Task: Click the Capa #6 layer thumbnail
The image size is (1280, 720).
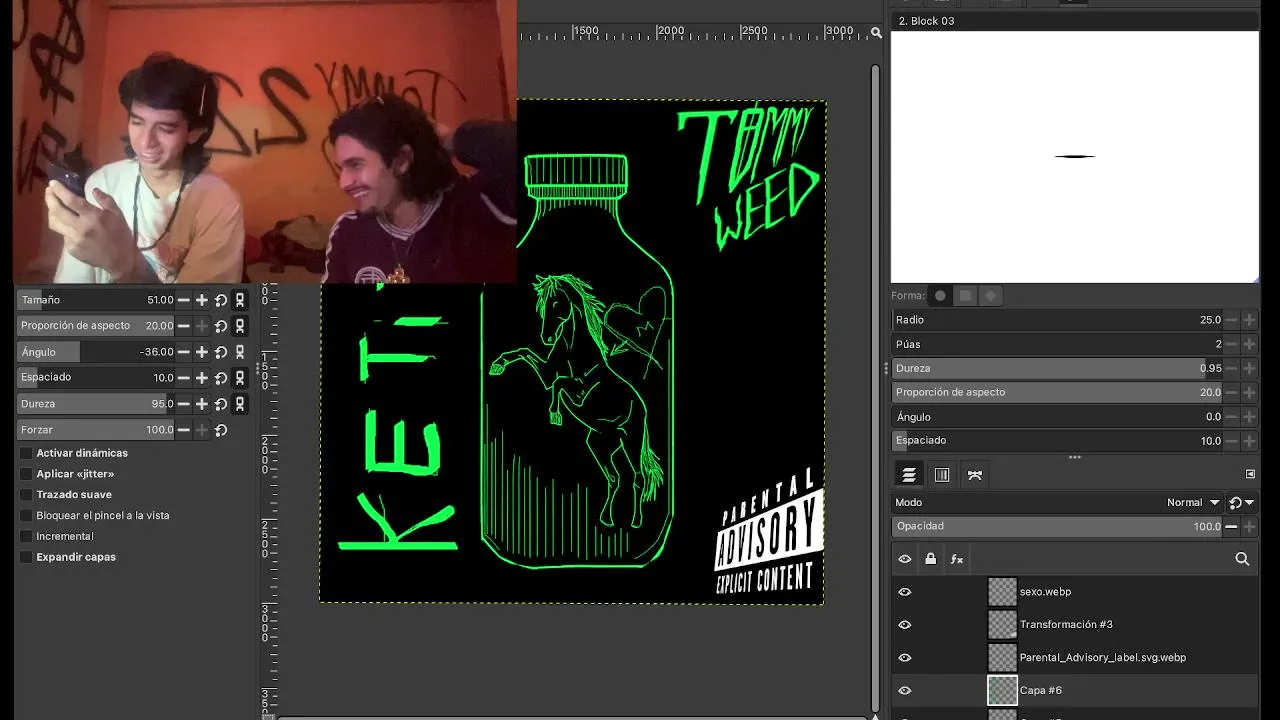Action: click(1002, 691)
